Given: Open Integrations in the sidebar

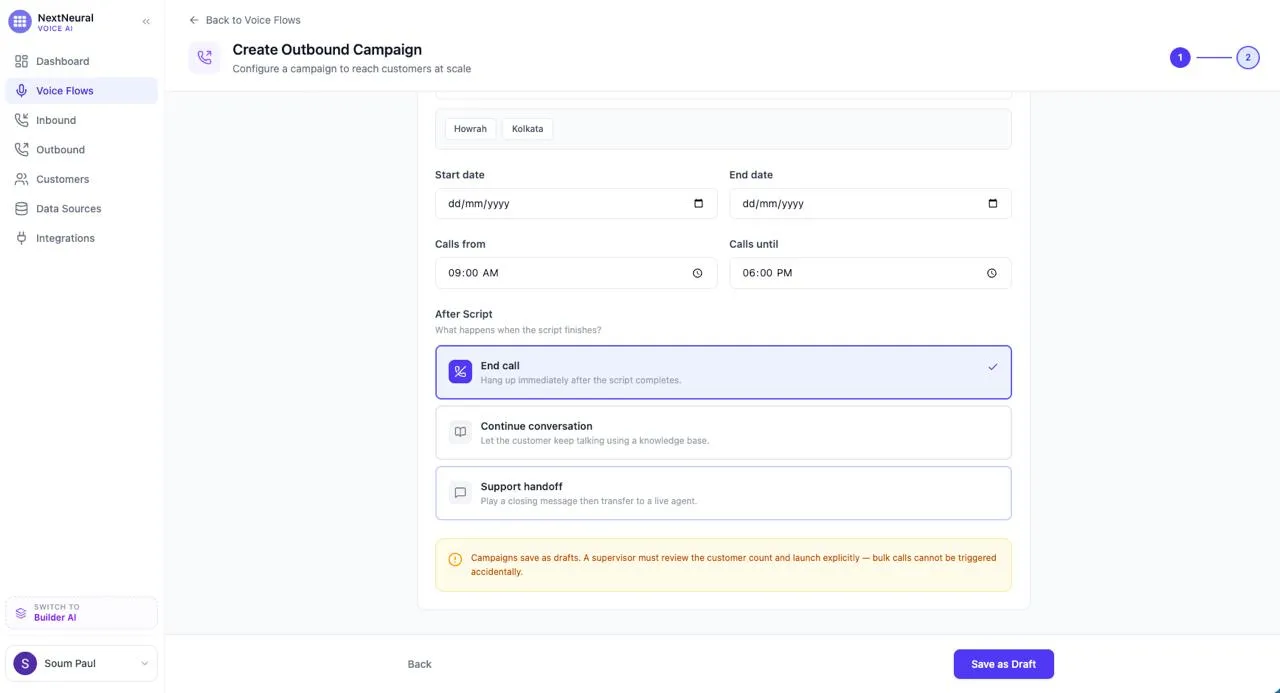Looking at the screenshot, I should [x=81, y=238].
